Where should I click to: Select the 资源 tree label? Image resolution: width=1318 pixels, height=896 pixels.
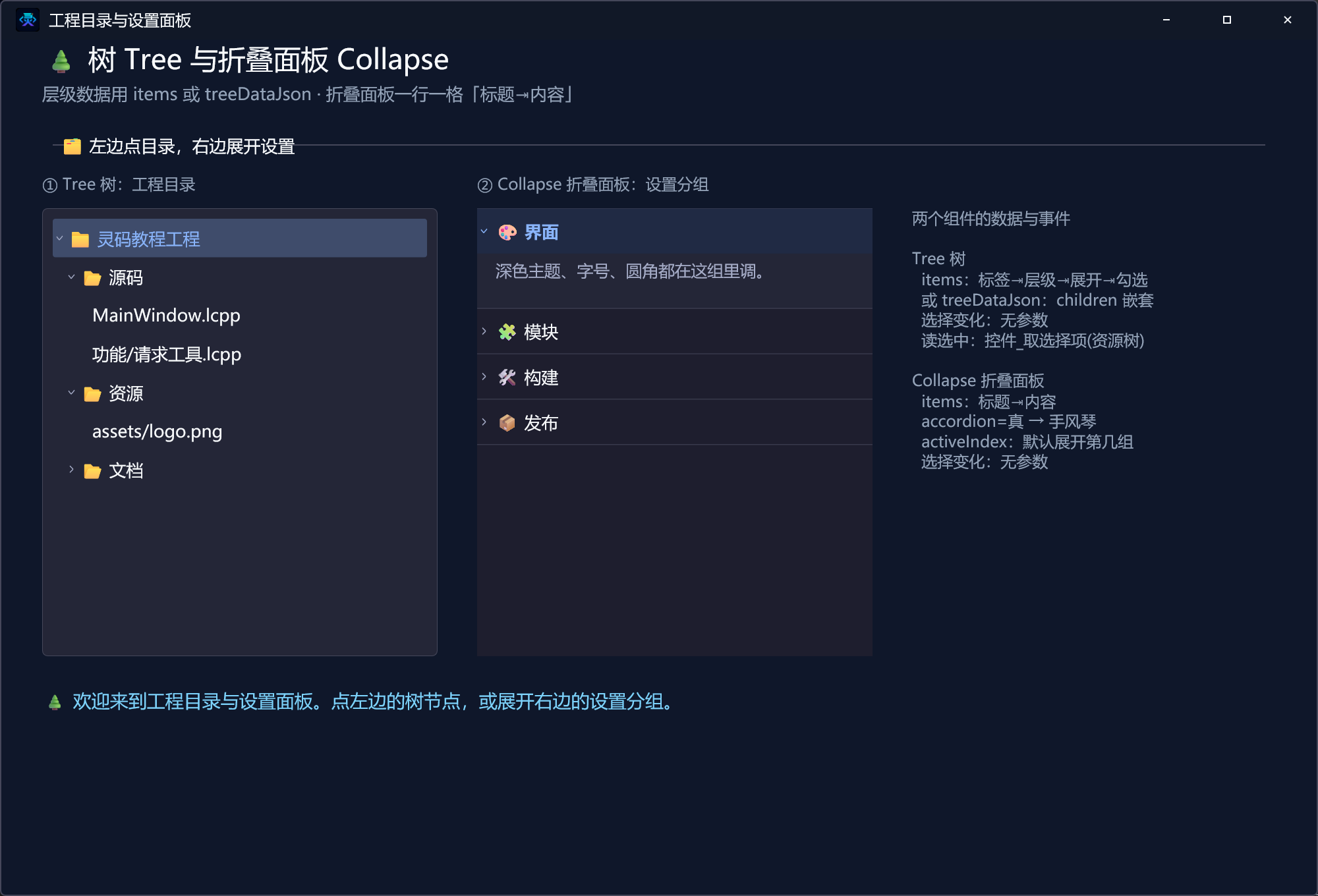coord(126,394)
